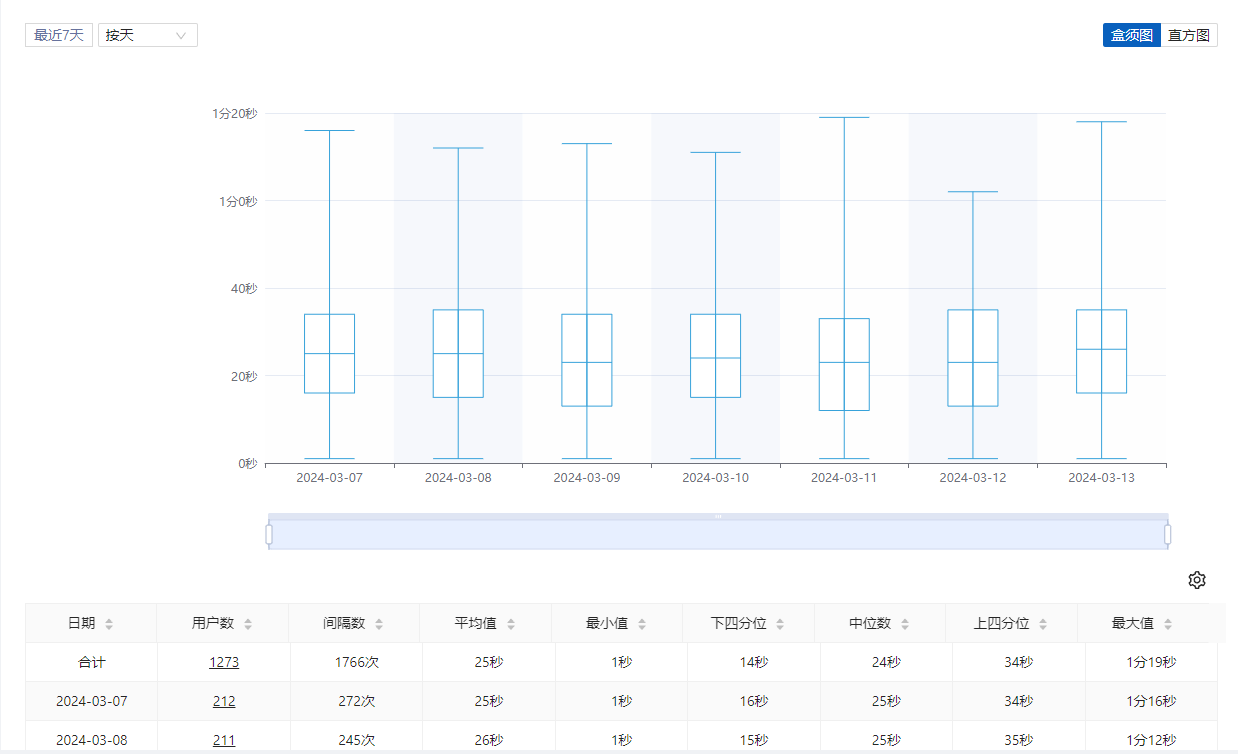Sort table by 最小值 column arrows
The width and height of the screenshot is (1238, 754).
pos(642,624)
